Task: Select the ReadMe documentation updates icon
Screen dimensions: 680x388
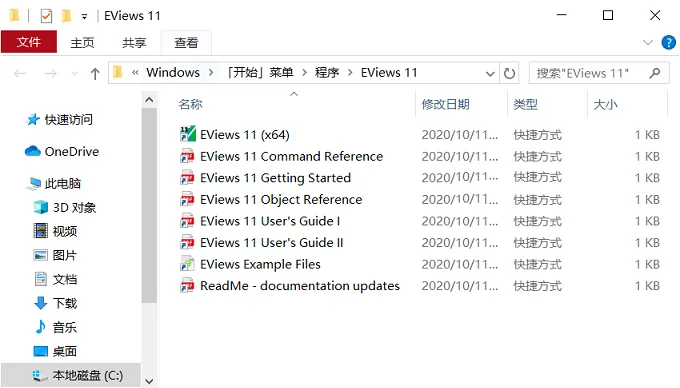Action: tap(187, 286)
